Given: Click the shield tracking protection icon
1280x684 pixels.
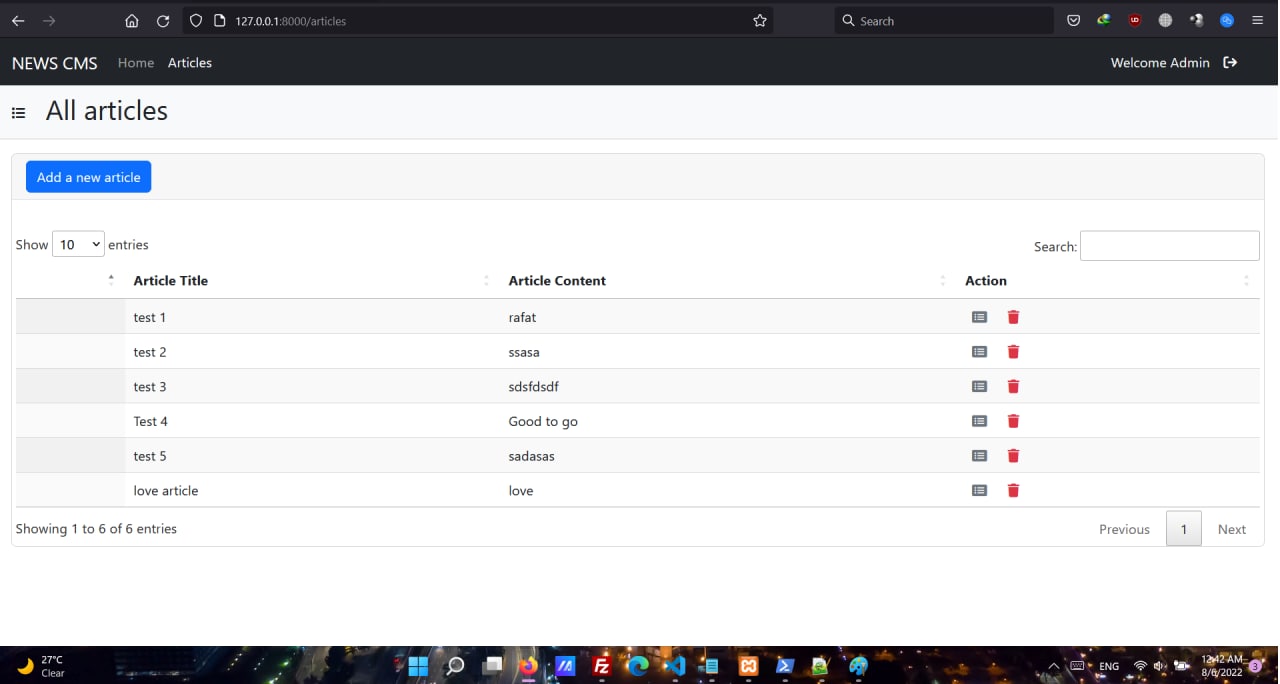Looking at the screenshot, I should pyautogui.click(x=196, y=21).
